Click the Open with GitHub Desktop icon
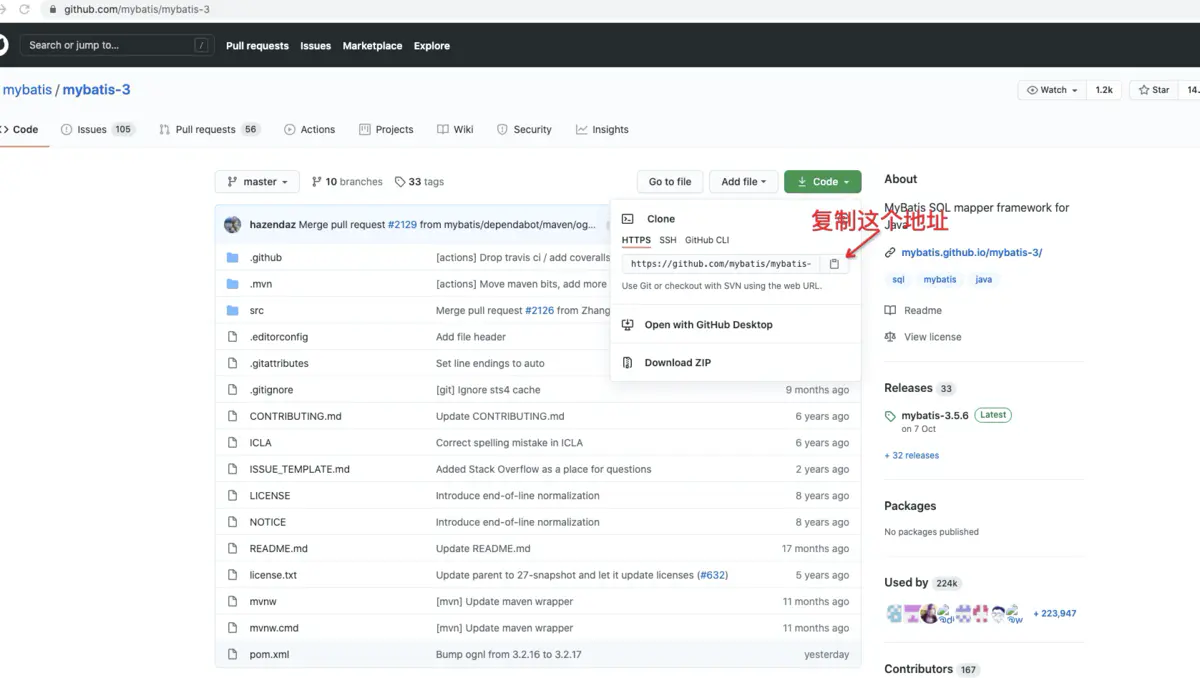Viewport: 1200px width, 678px height. (x=628, y=325)
